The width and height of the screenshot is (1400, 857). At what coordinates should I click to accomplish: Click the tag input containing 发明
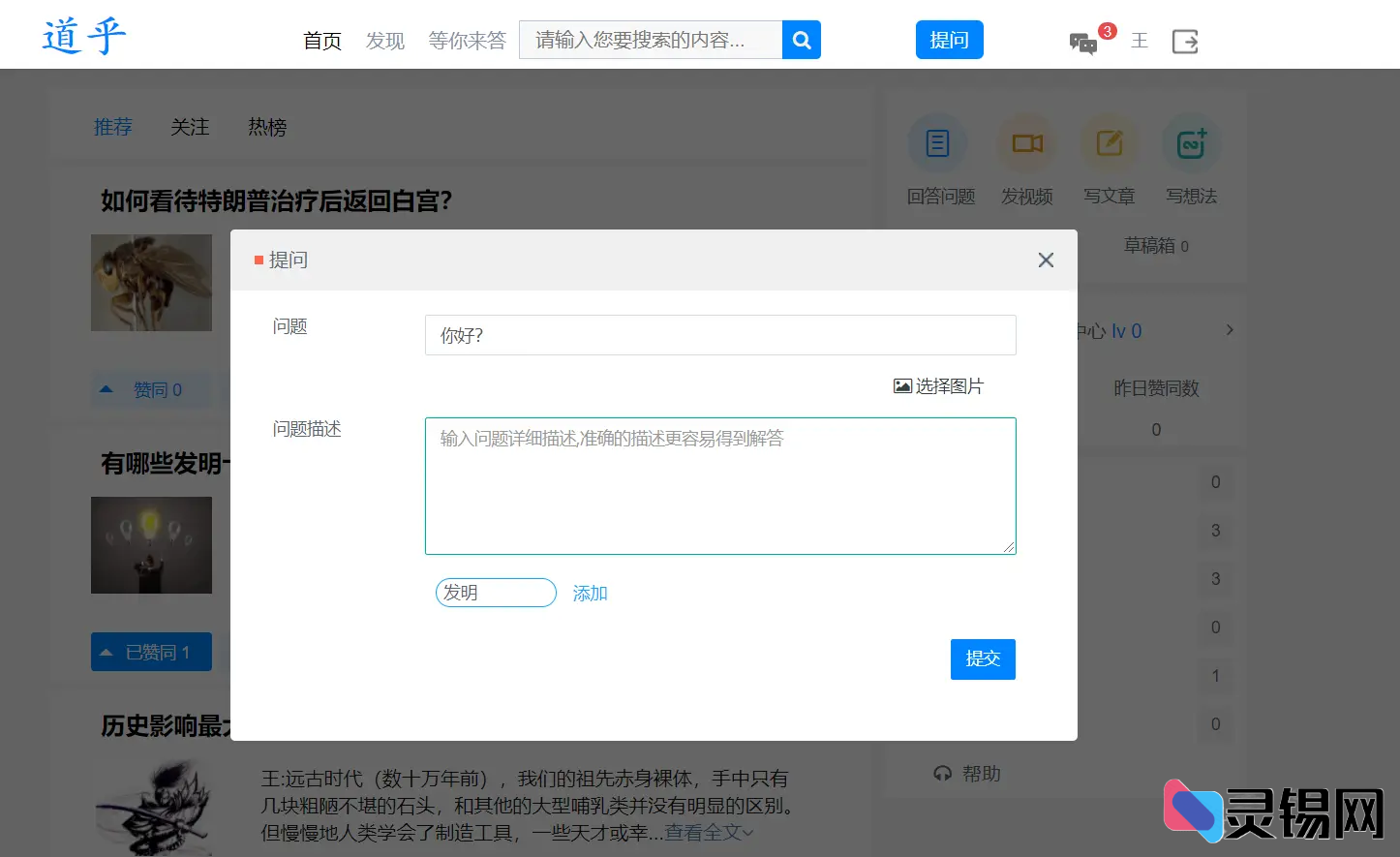[496, 593]
